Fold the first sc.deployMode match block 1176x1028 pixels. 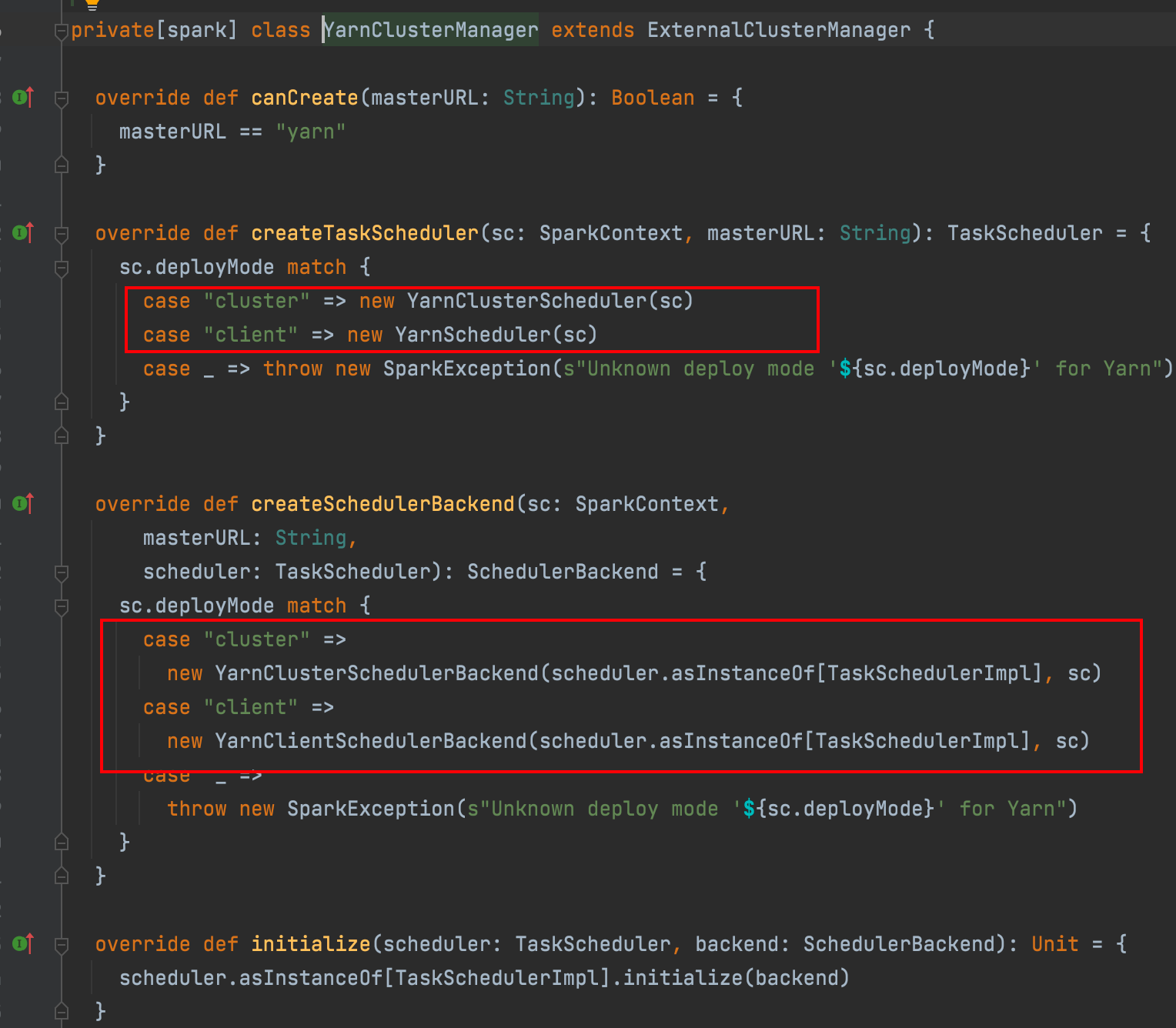tap(62, 268)
